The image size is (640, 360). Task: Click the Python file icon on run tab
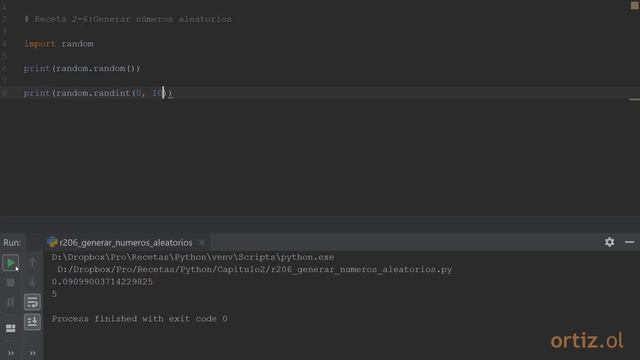pyautogui.click(x=52, y=242)
